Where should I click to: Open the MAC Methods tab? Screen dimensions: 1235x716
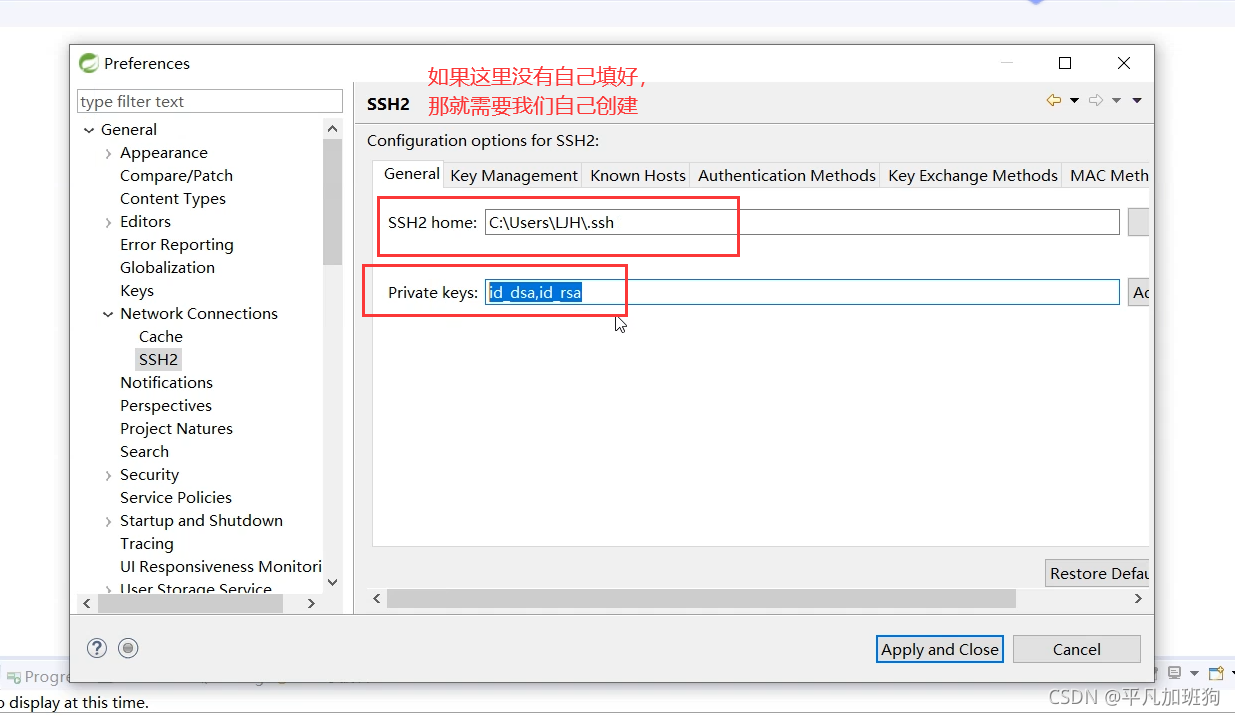click(x=1107, y=175)
